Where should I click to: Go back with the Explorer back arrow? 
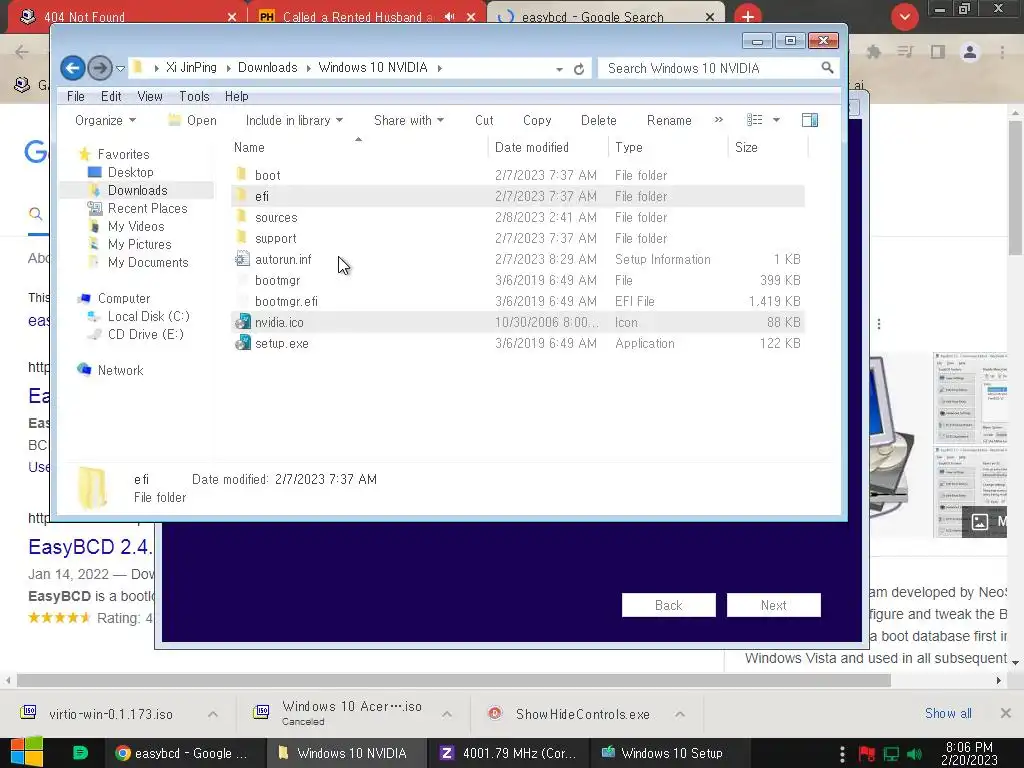click(72, 68)
